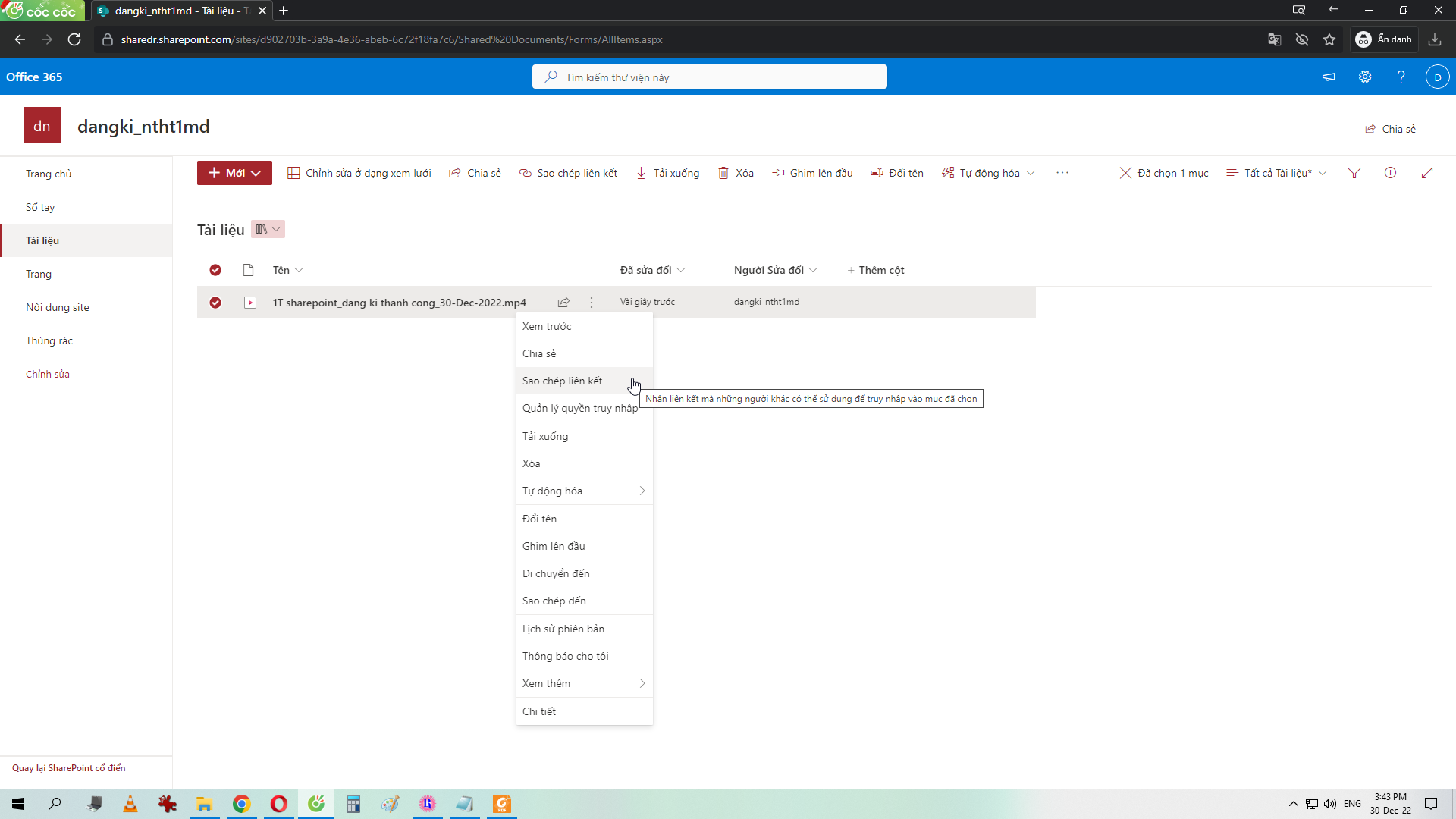The height and width of the screenshot is (819, 1456).
Task: Click Chỉnh sửa ở dạng xem lưới
Action: [x=359, y=173]
